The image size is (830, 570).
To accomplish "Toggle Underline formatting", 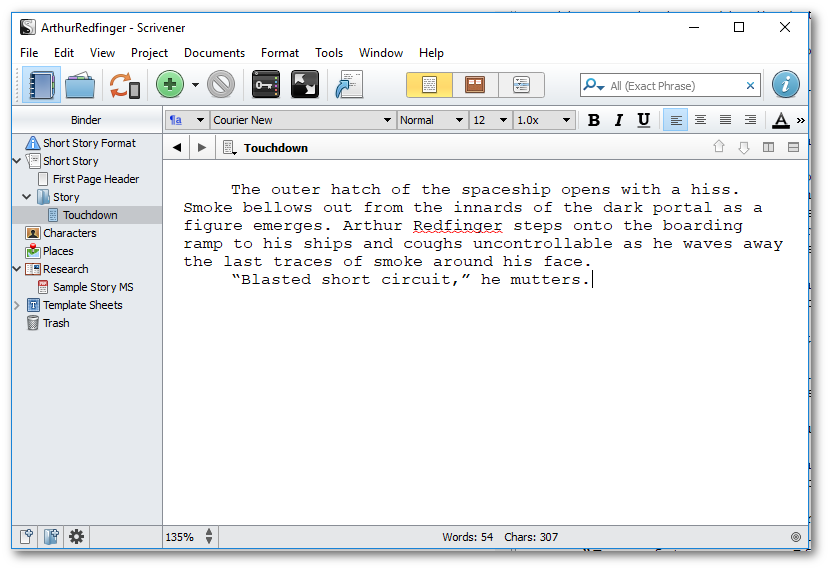I will [644, 120].
